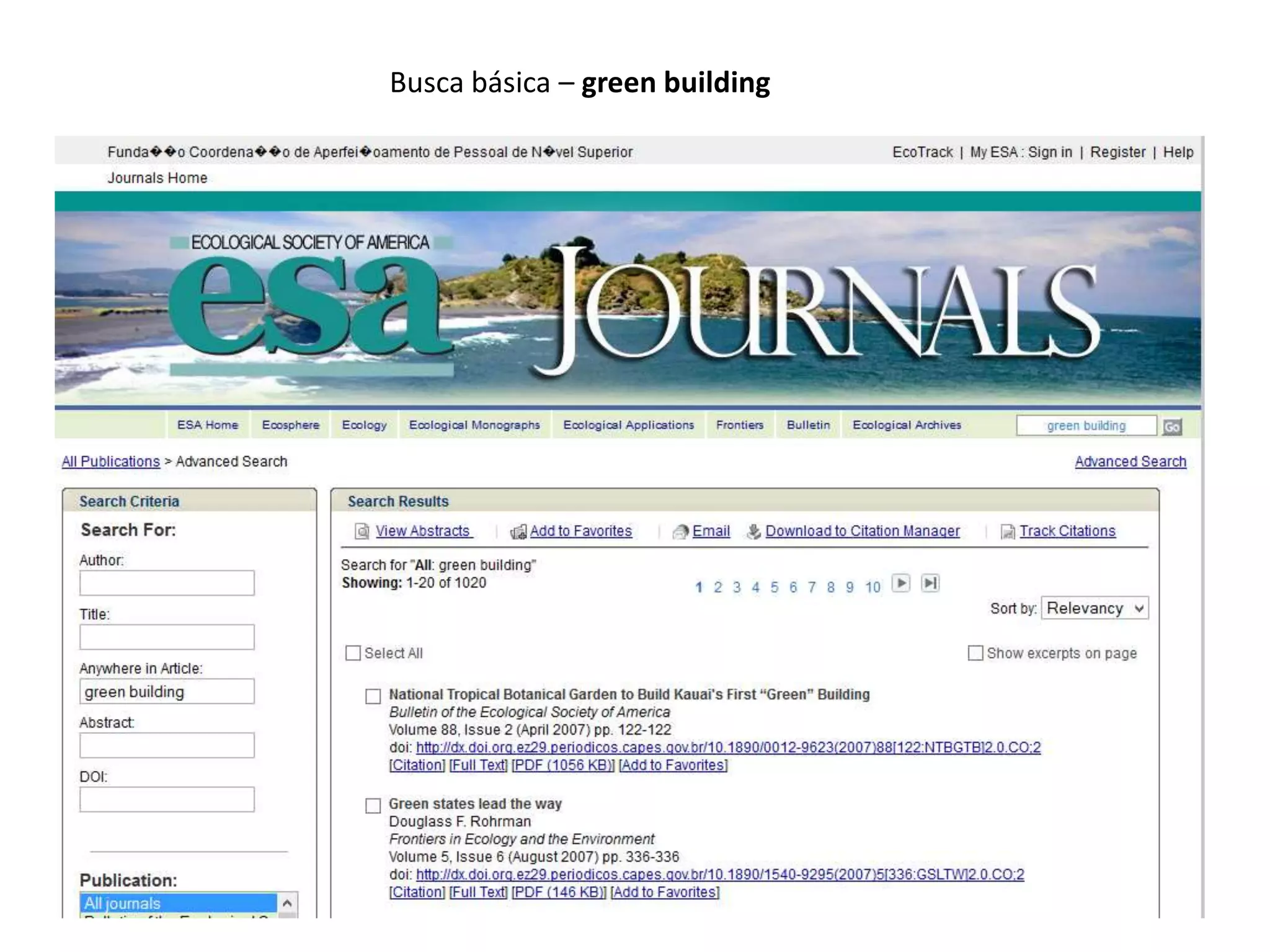Click the All Publications breadcrumb link
Viewport: 1270px width, 952px height.
111,462
